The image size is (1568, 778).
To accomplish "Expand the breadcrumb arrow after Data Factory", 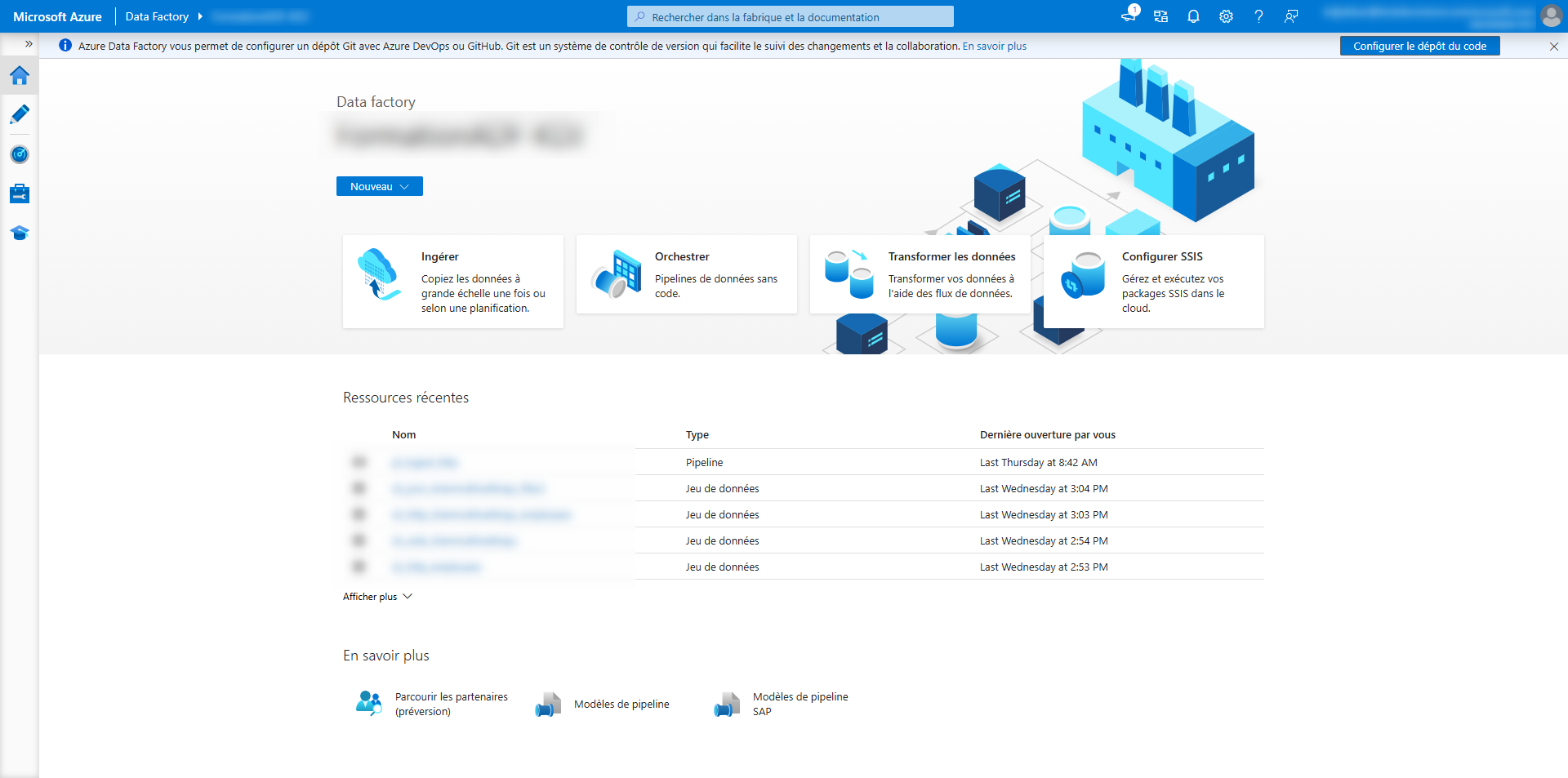I will pos(200,16).
